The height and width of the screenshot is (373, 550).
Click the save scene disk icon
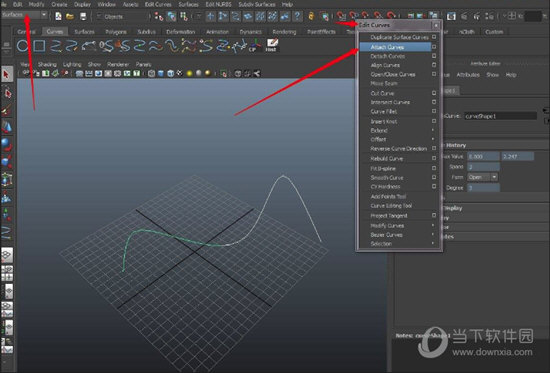83,16
